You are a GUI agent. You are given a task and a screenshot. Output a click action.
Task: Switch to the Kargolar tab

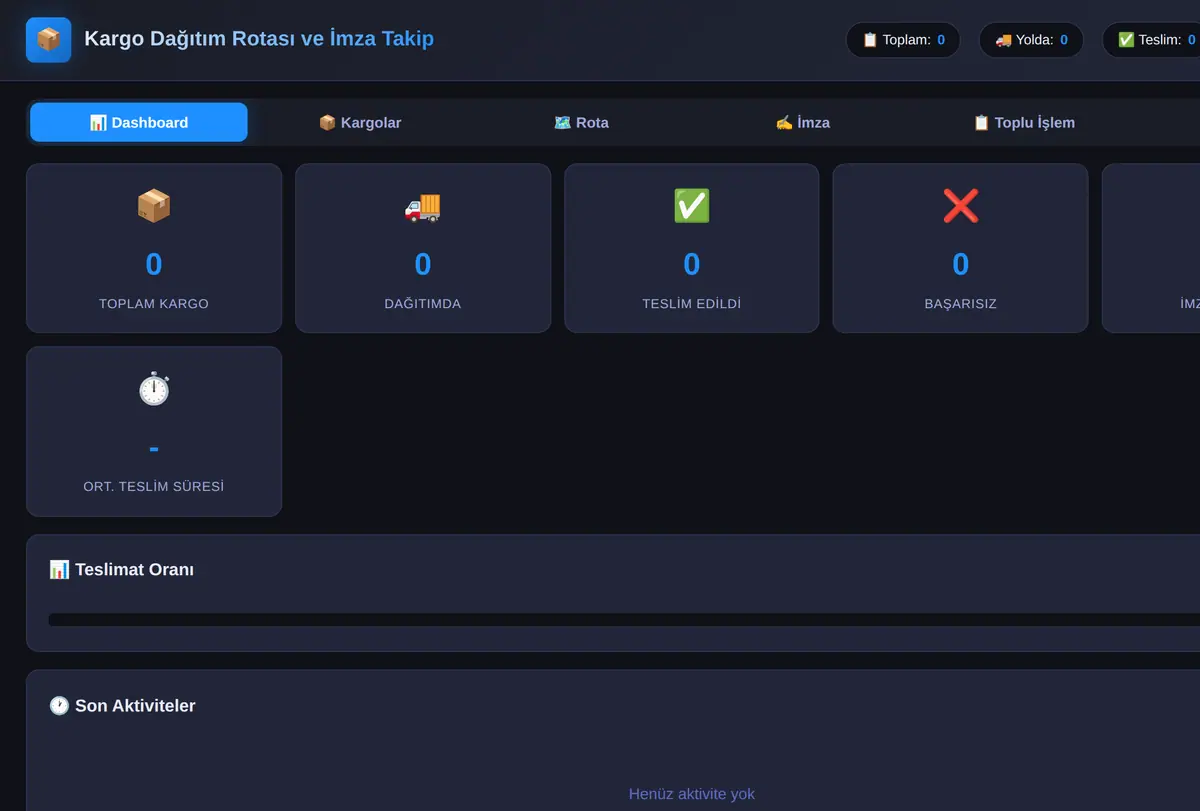pyautogui.click(x=360, y=122)
